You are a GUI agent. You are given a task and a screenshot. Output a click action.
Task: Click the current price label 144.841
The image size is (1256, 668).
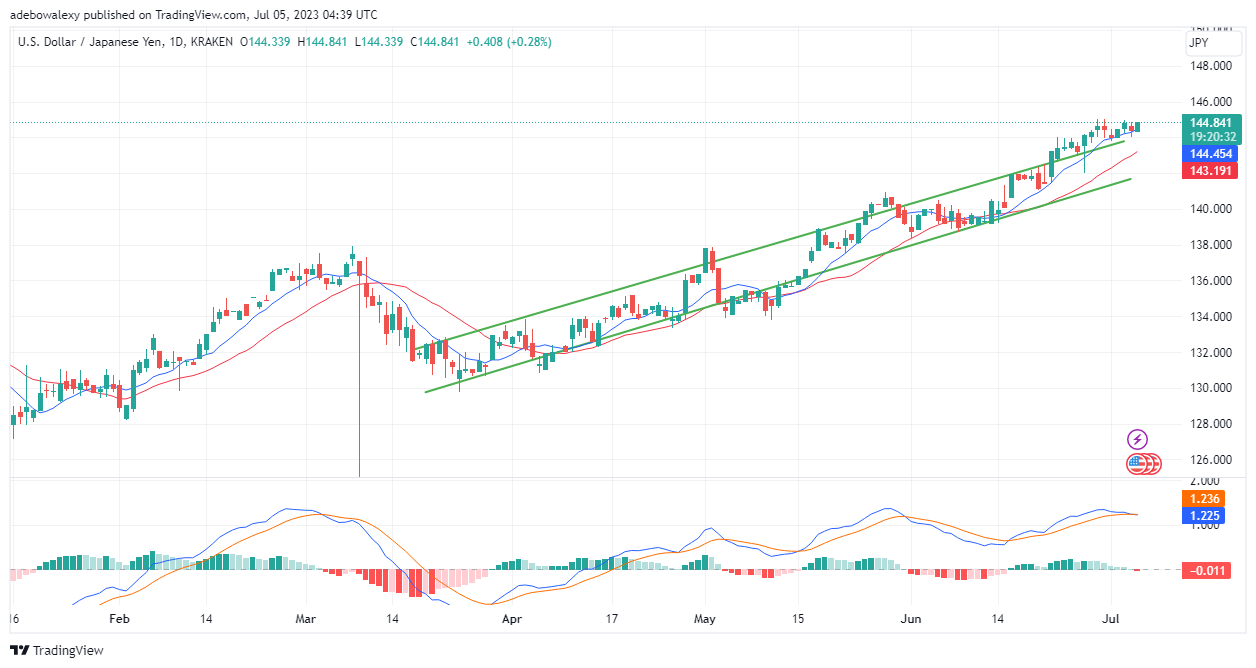click(1209, 123)
